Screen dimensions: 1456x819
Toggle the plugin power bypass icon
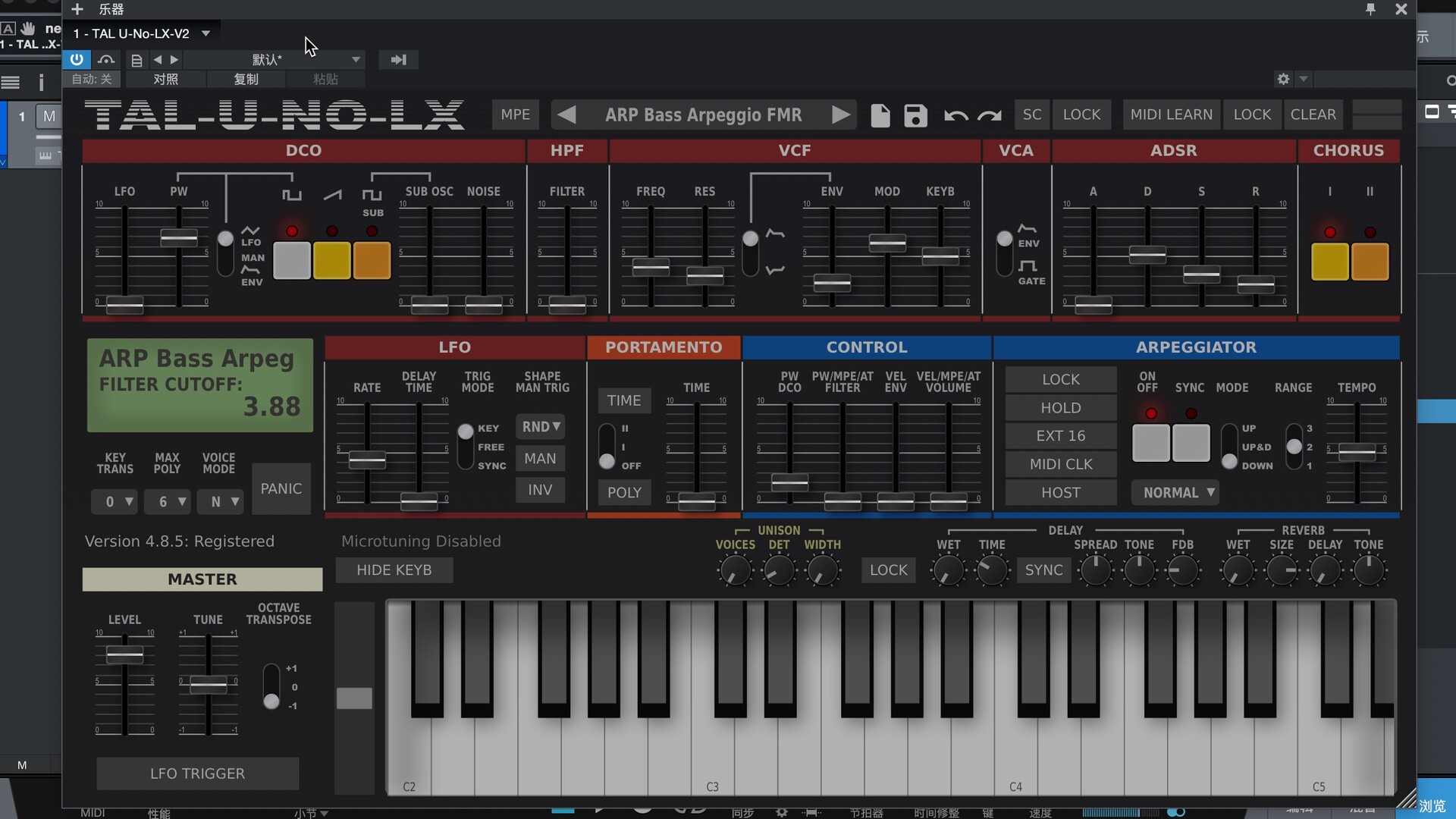coord(77,59)
